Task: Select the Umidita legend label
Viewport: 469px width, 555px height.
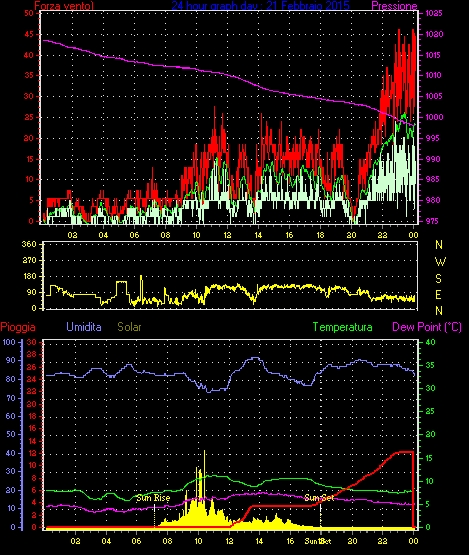Action: pyautogui.click(x=84, y=327)
